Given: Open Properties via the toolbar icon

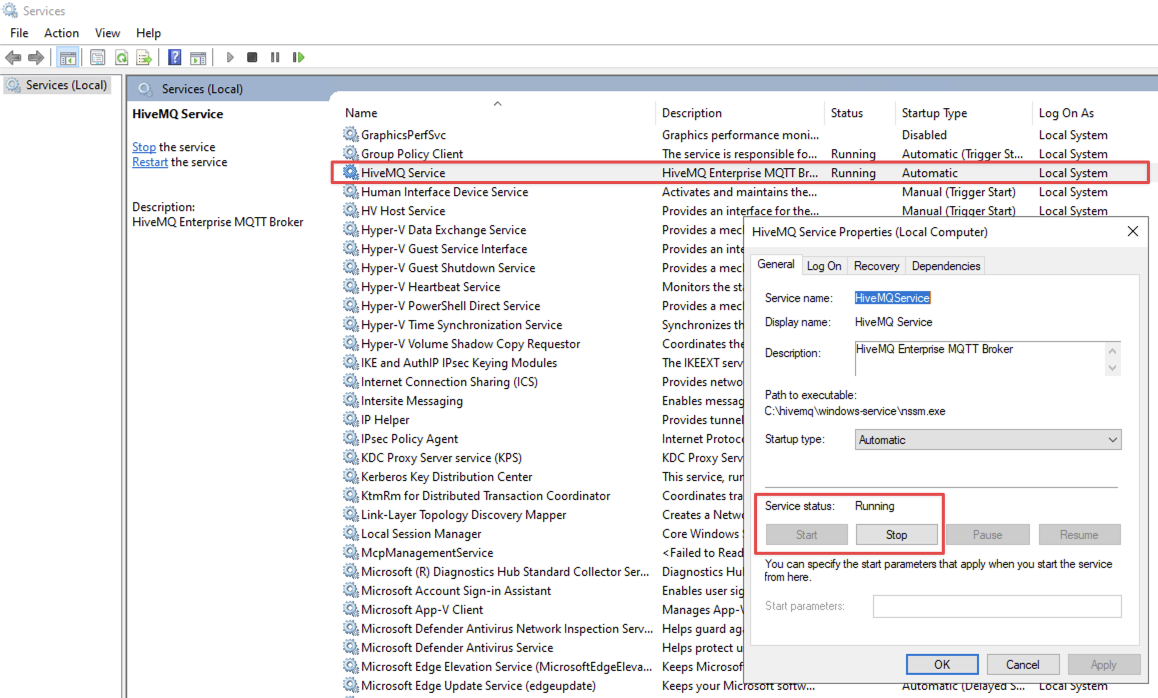Looking at the screenshot, I should (97, 58).
